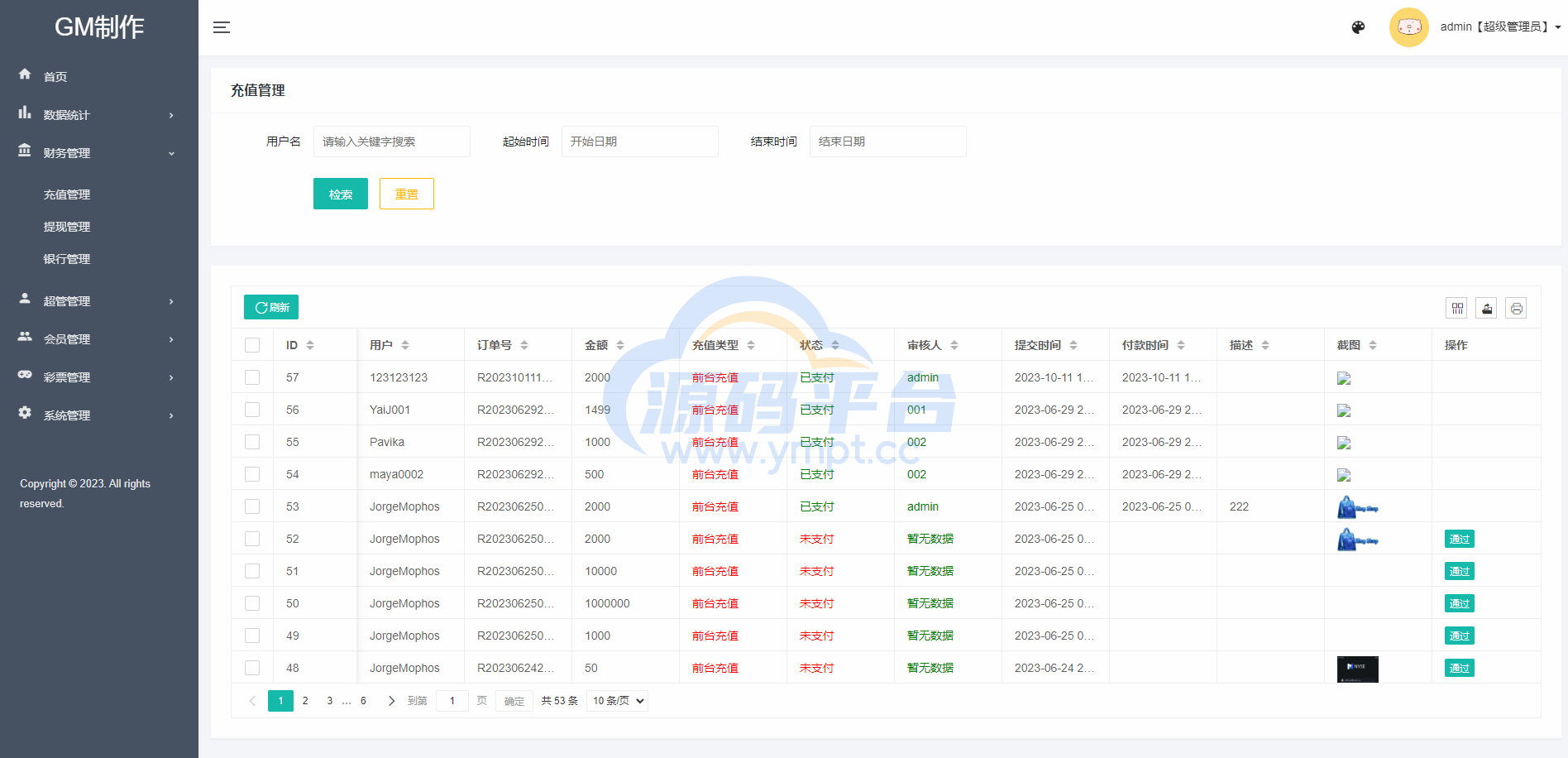The width and height of the screenshot is (1568, 758).
Task: Sort by 提交时间 column arrows
Action: click(1073, 345)
